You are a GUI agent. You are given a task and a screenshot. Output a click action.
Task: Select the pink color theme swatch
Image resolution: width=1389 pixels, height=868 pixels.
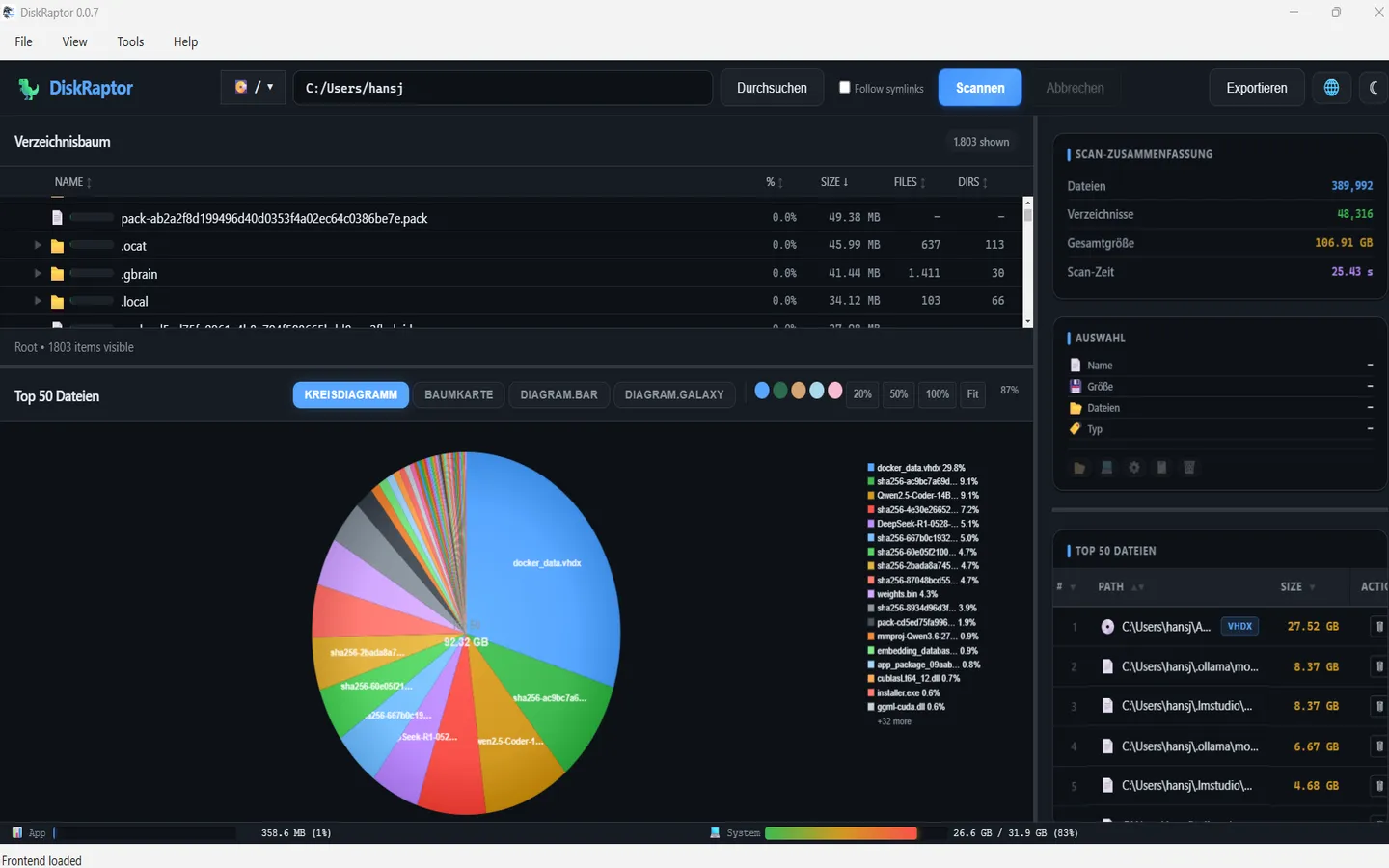(x=835, y=391)
